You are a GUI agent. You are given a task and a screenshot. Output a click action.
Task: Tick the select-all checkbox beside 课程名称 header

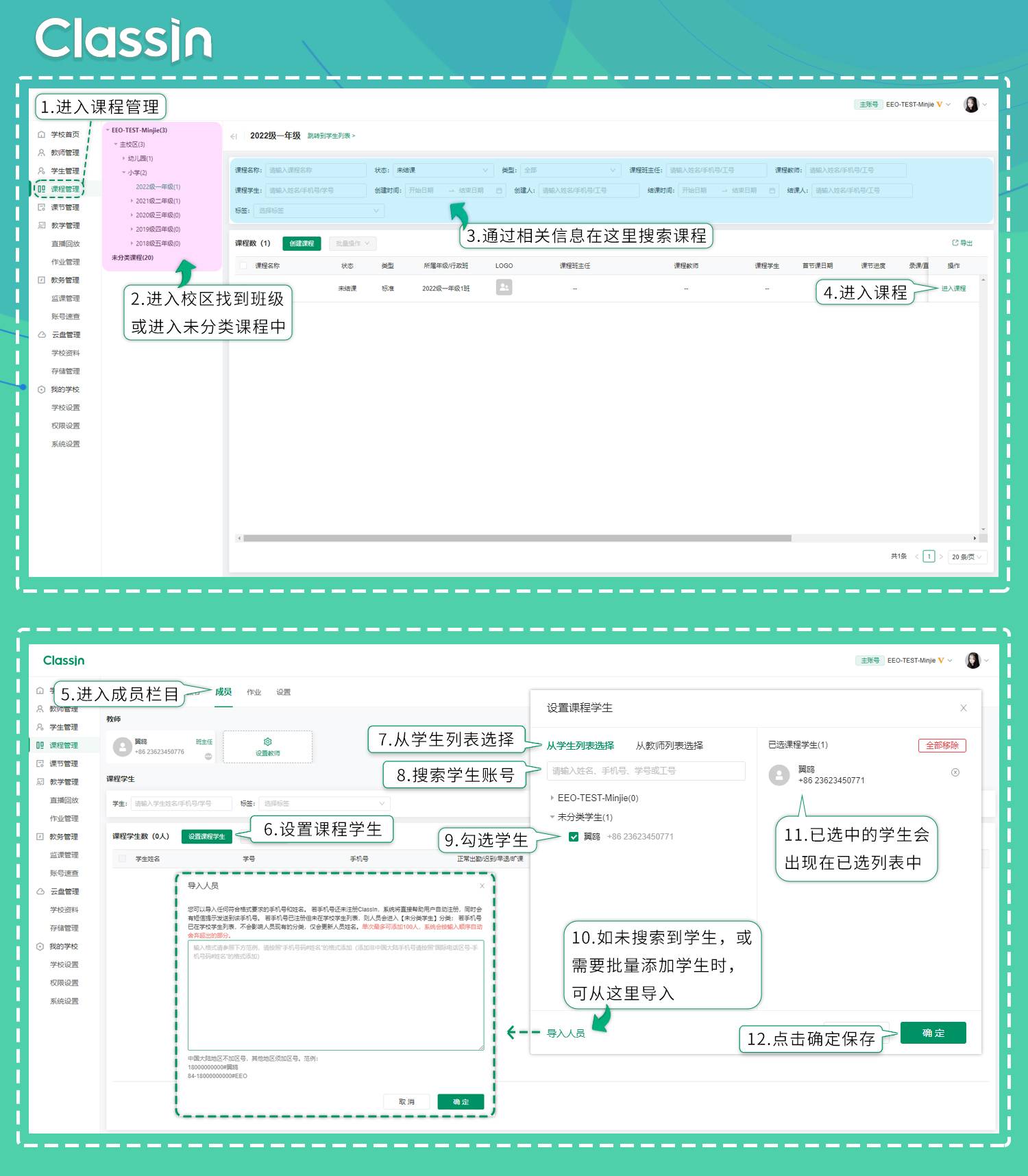click(243, 266)
